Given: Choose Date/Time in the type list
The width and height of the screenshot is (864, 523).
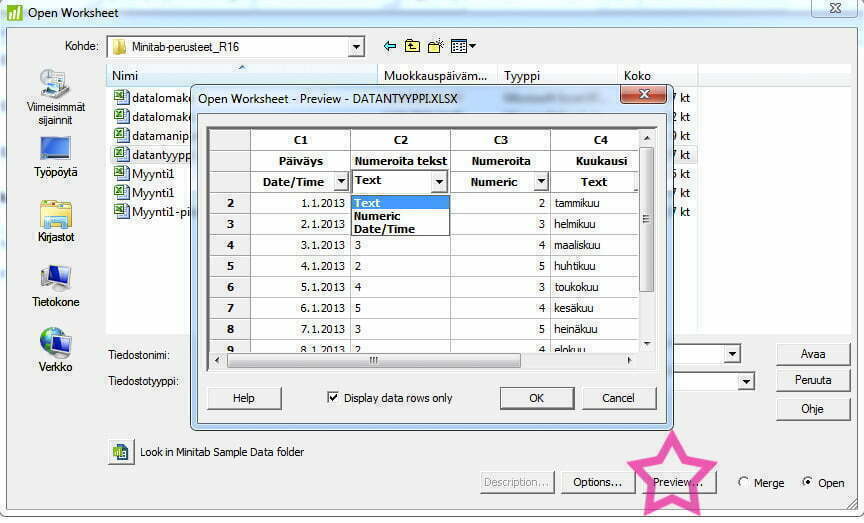Looking at the screenshot, I should coord(401,229).
